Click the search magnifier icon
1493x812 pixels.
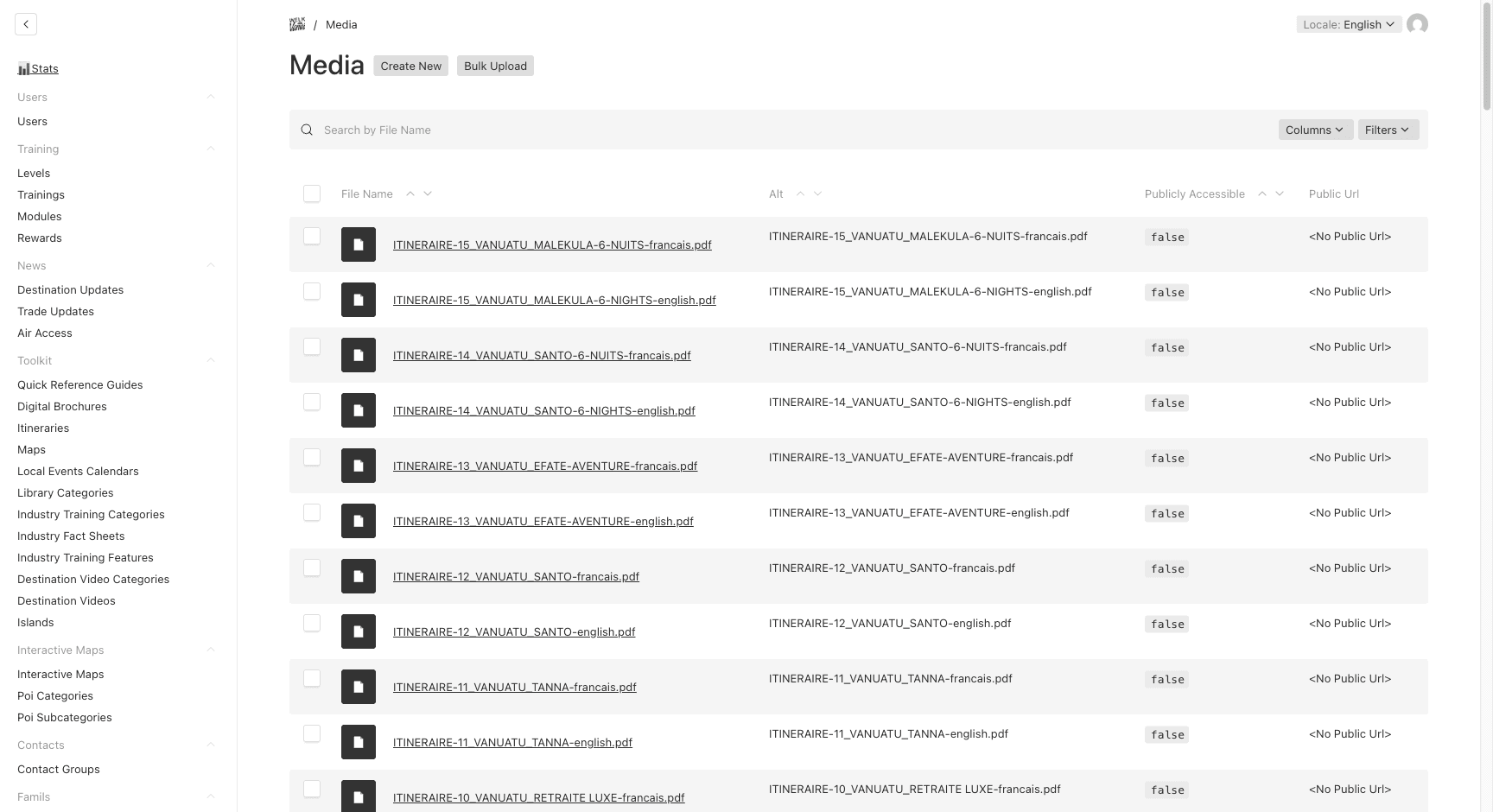tap(307, 130)
